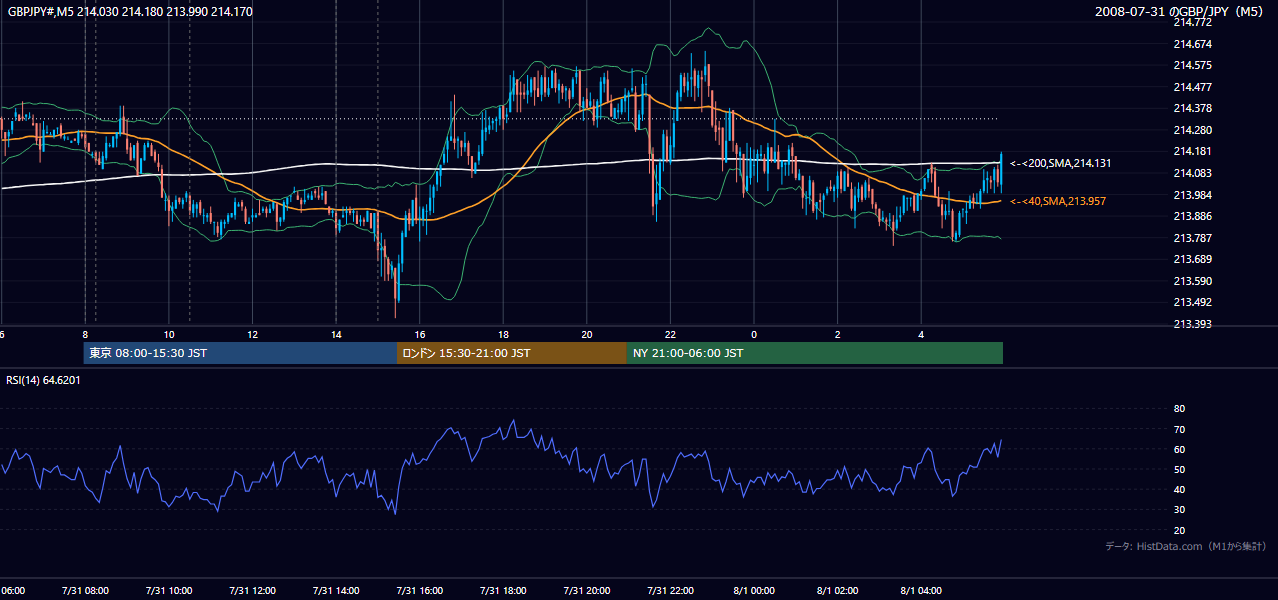The image size is (1278, 600).
Task: Click the 7/31 20:00 date label
Action: tap(586, 590)
